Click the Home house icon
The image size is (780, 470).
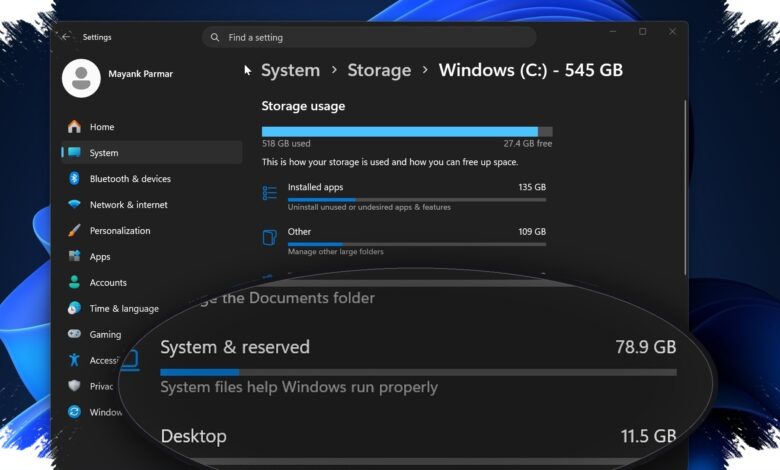(x=75, y=126)
